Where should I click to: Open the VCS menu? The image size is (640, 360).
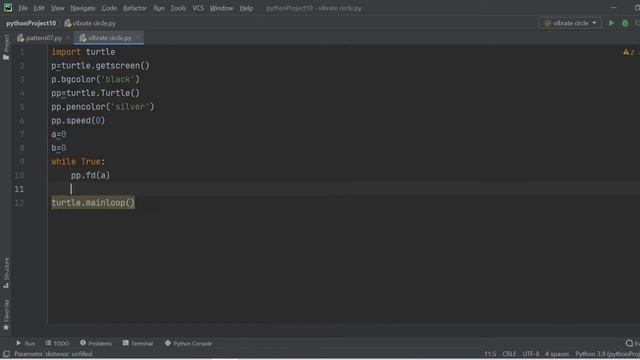198,8
